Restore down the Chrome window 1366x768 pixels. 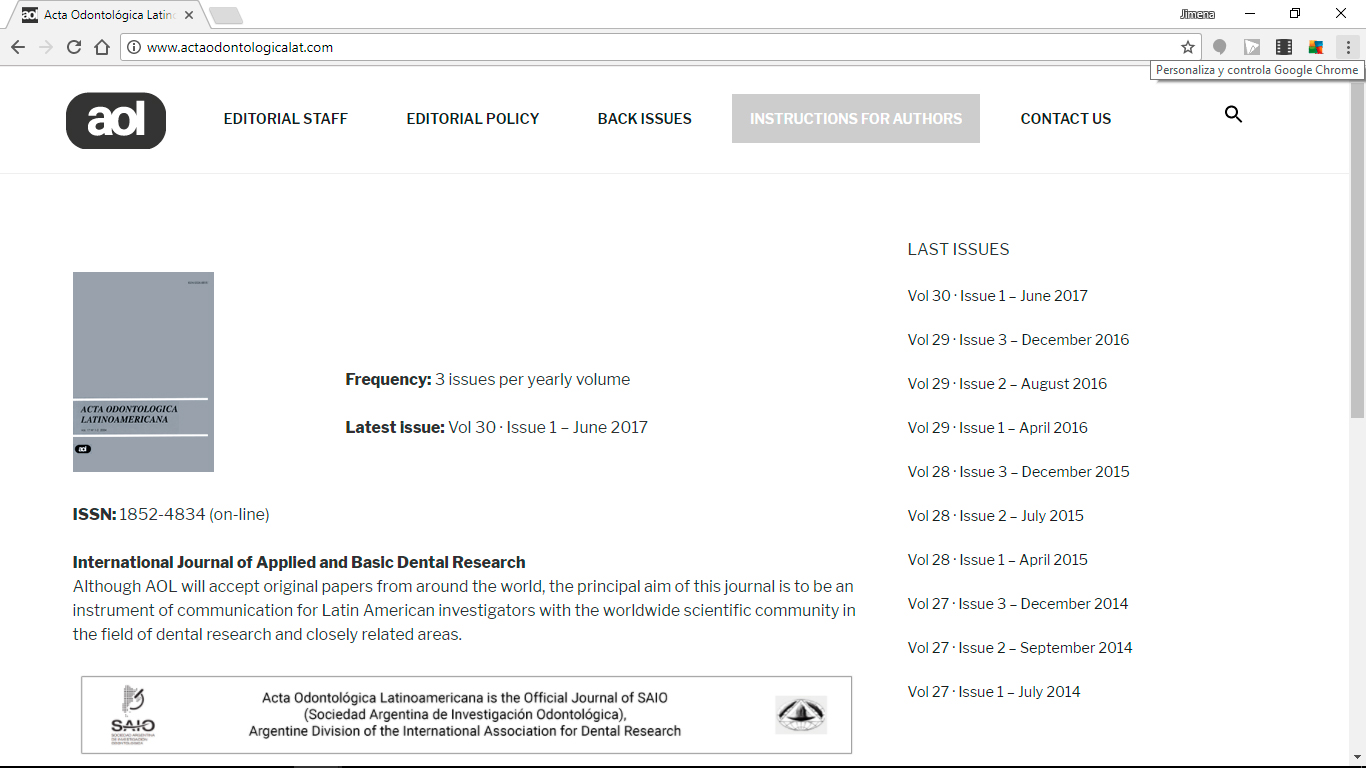(x=1295, y=14)
